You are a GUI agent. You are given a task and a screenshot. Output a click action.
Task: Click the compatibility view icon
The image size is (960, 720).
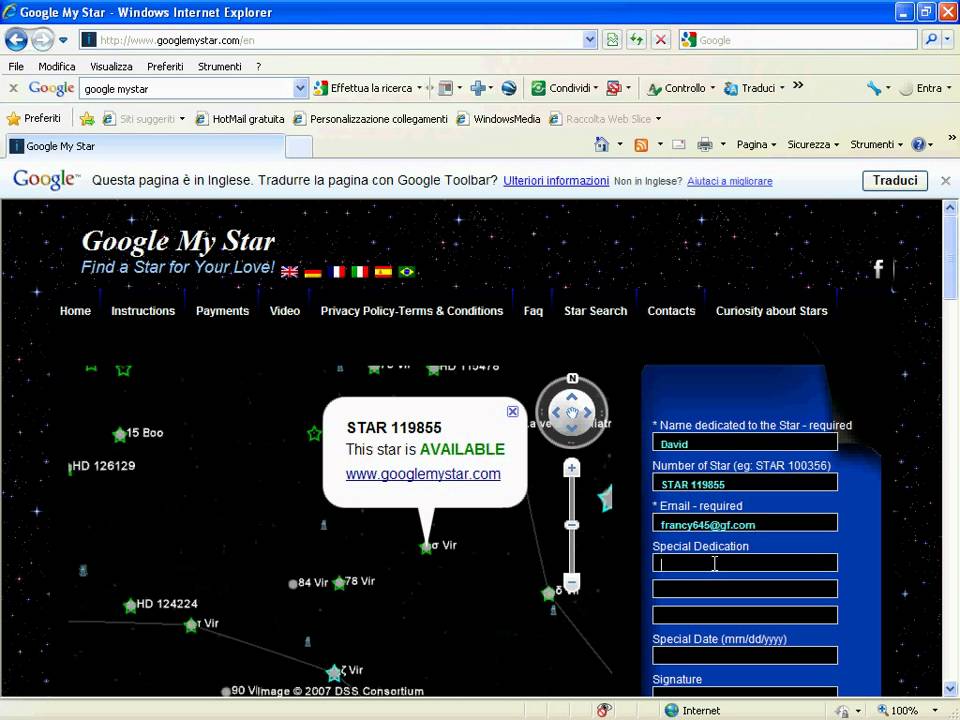tap(612, 40)
